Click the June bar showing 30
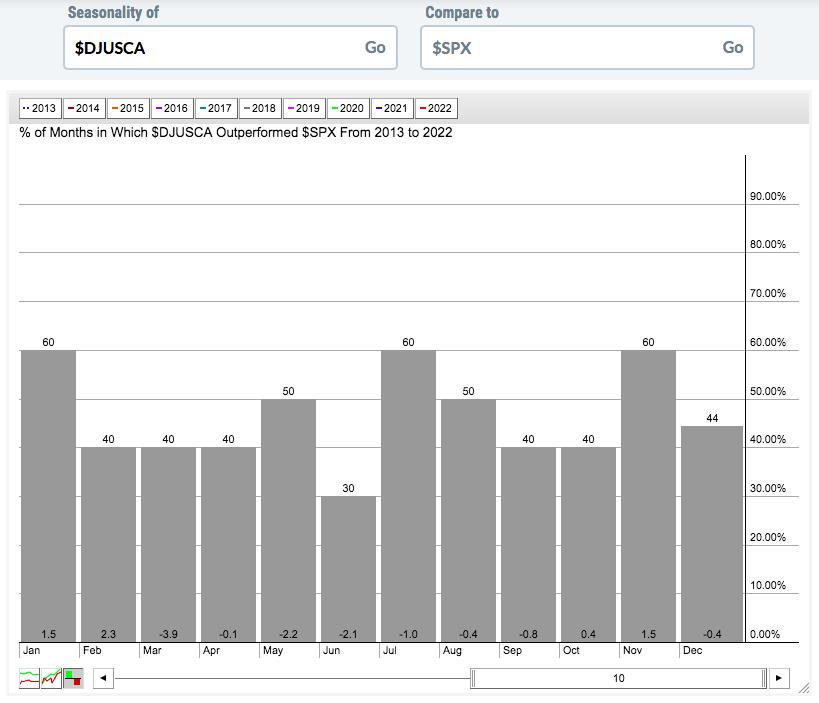The image size is (819, 703). (x=348, y=568)
